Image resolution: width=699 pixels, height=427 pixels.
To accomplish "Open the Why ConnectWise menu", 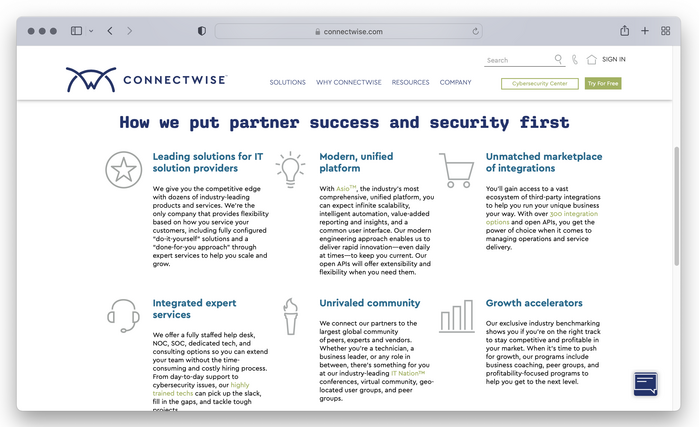I will point(349,82).
